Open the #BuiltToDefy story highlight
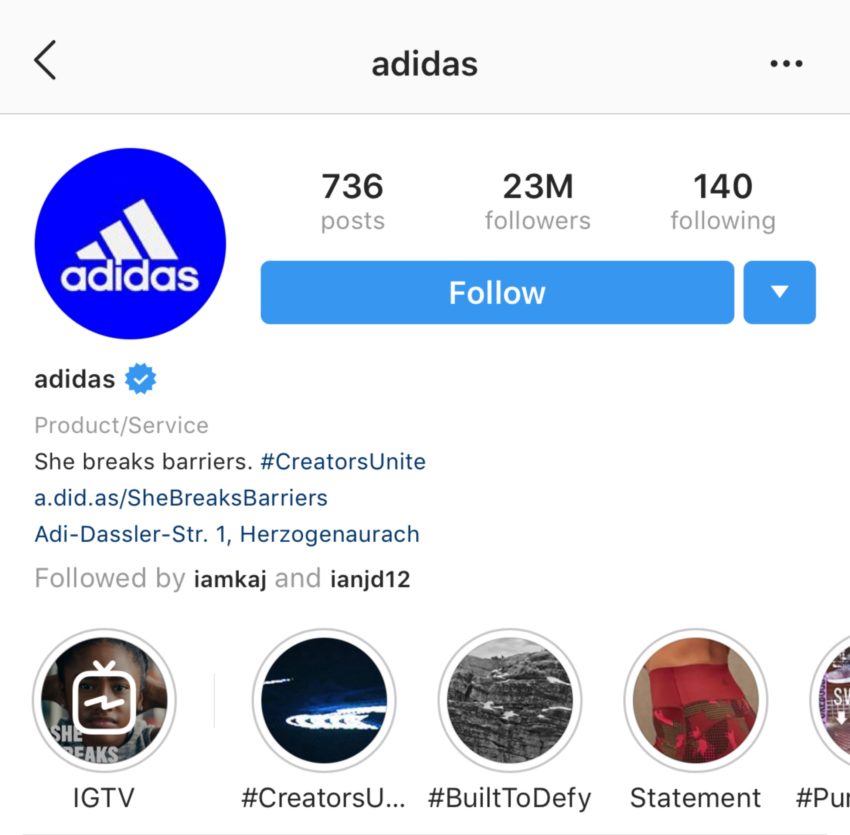This screenshot has height=835, width=850. tap(510, 699)
